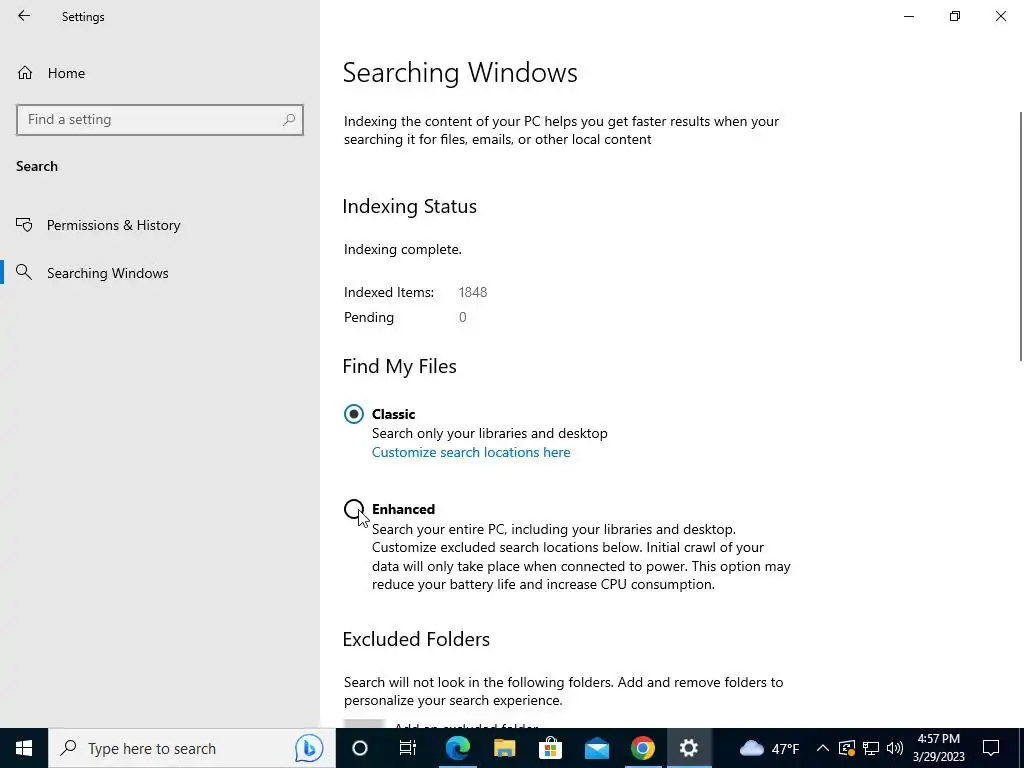The height and width of the screenshot is (768, 1024).
Task: Open the volume speaker tray icon
Action: click(895, 748)
